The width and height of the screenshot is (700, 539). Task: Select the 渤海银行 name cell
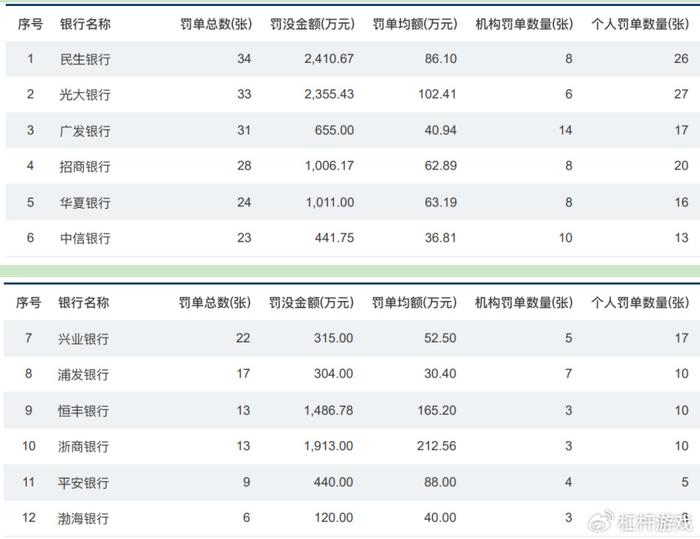[x=83, y=518]
